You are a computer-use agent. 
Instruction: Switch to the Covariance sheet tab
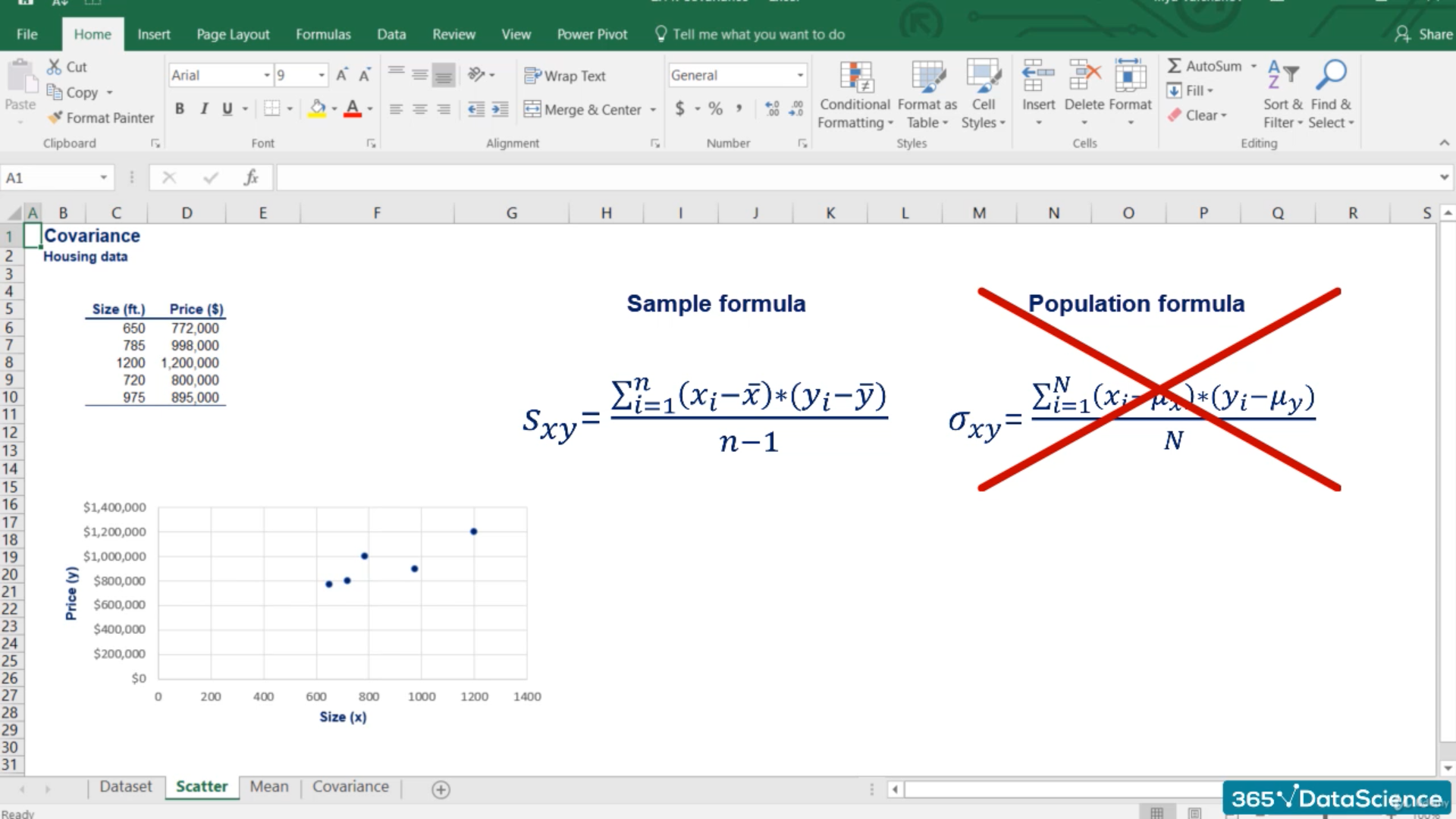(x=350, y=786)
